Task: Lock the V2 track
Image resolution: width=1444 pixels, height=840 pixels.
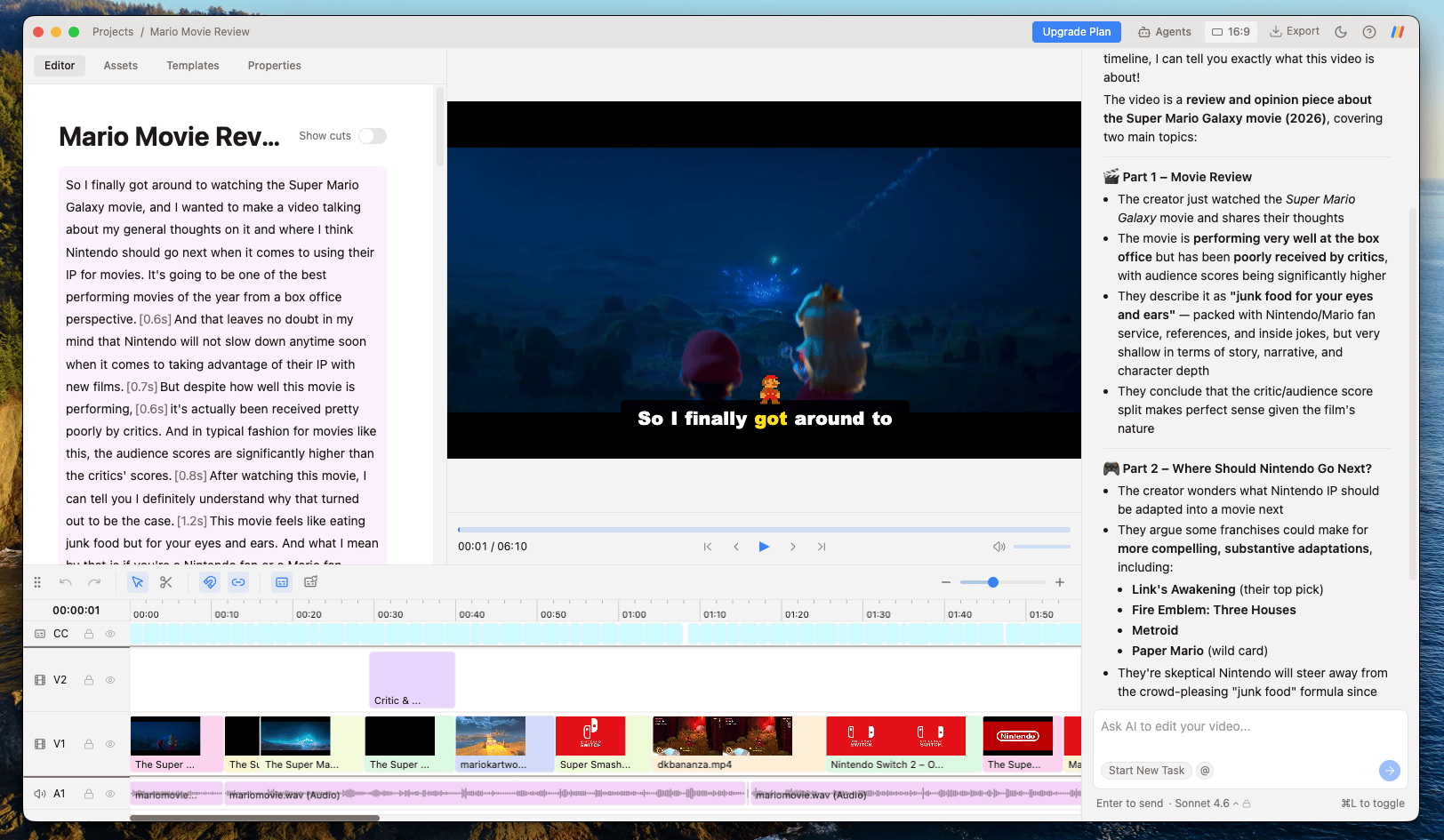Action: [89, 680]
